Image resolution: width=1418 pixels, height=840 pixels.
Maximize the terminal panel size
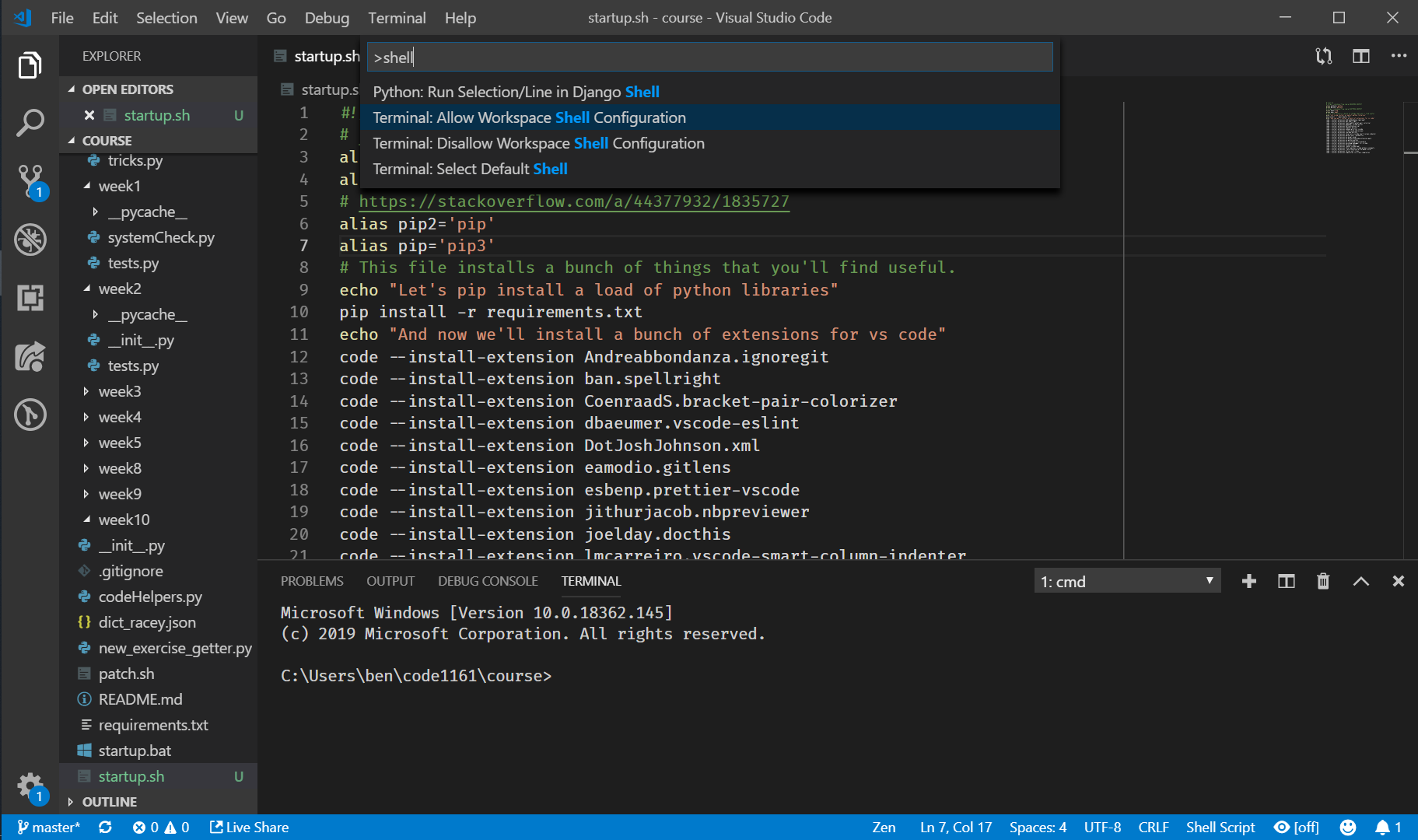[1360, 581]
